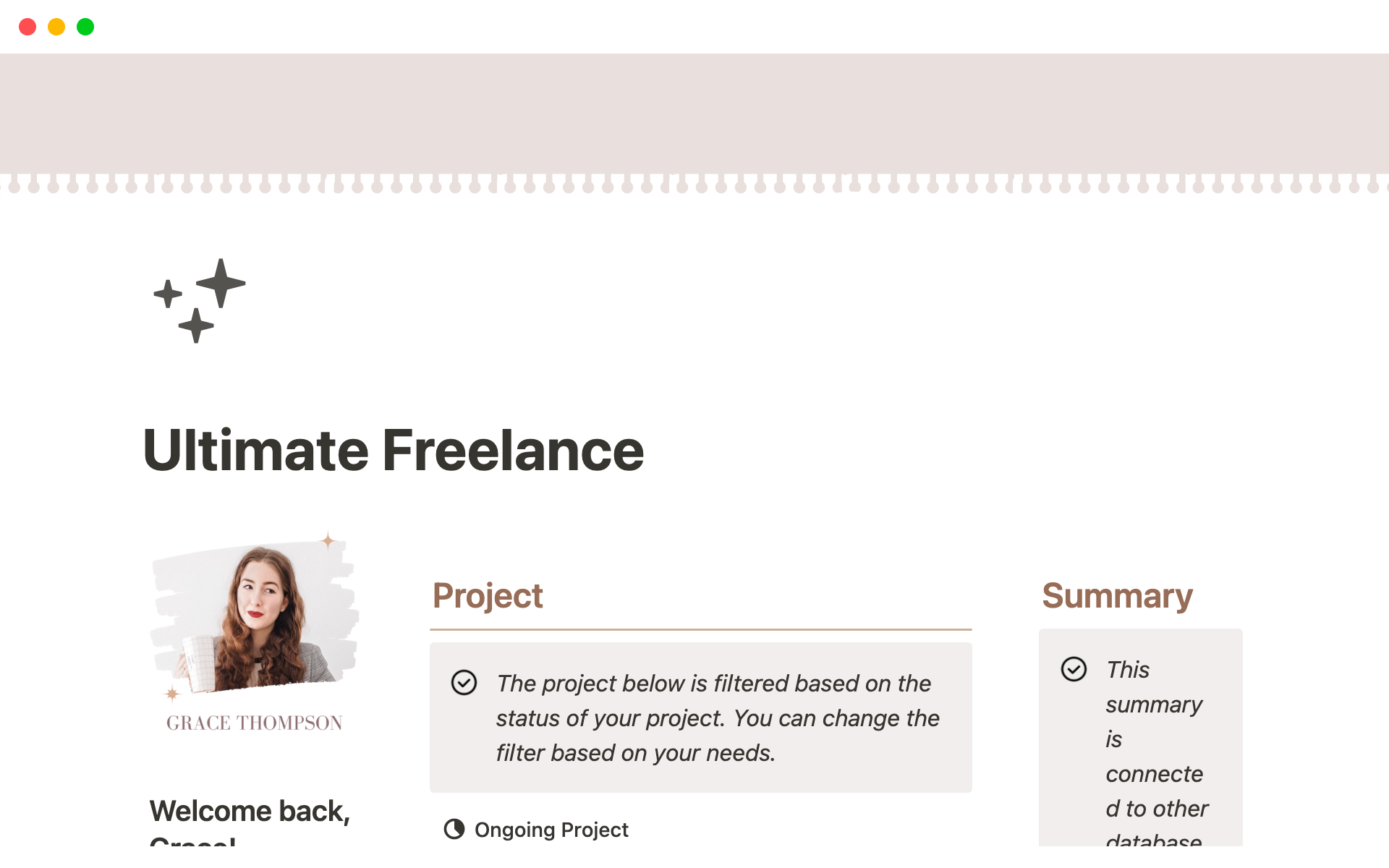1389x868 pixels.
Task: Maximize the window with the green button
Action: point(85,27)
